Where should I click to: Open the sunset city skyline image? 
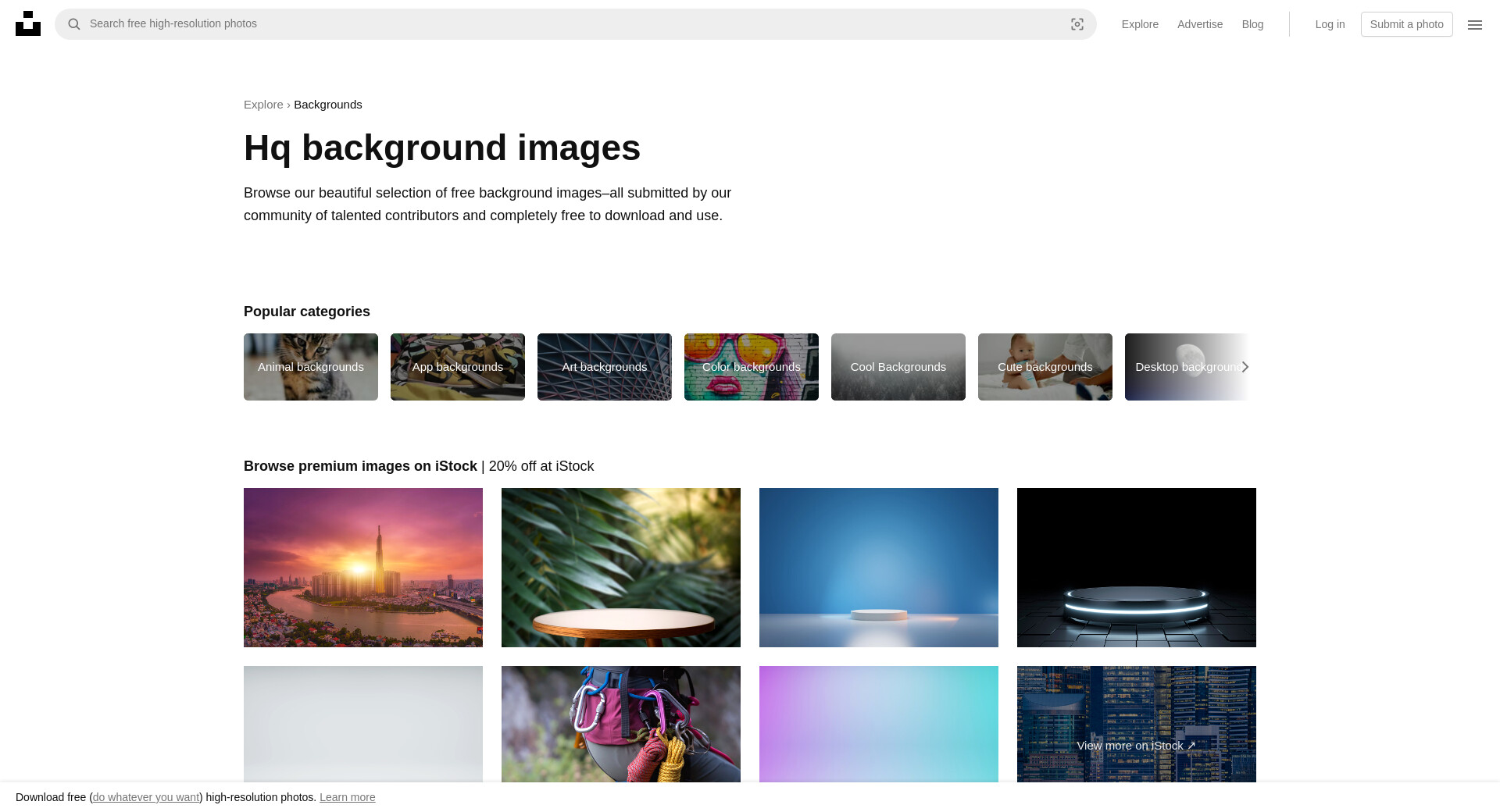point(363,568)
